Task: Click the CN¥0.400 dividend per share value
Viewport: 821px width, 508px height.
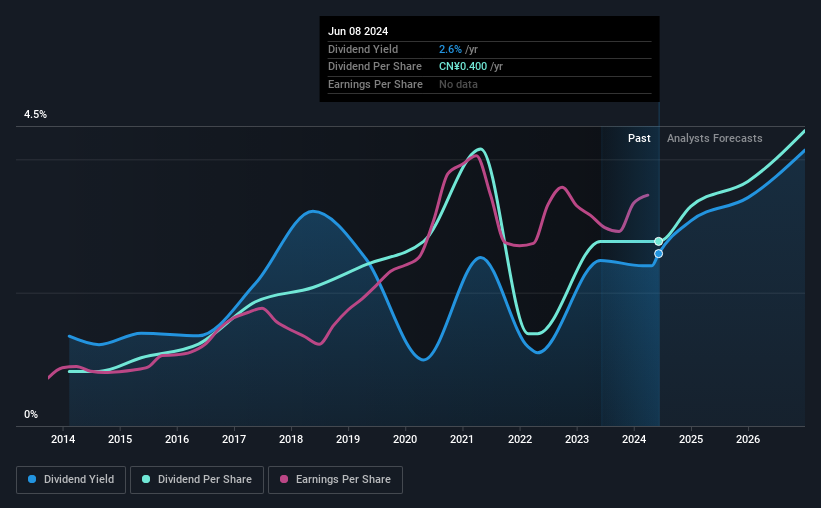Action: point(463,67)
